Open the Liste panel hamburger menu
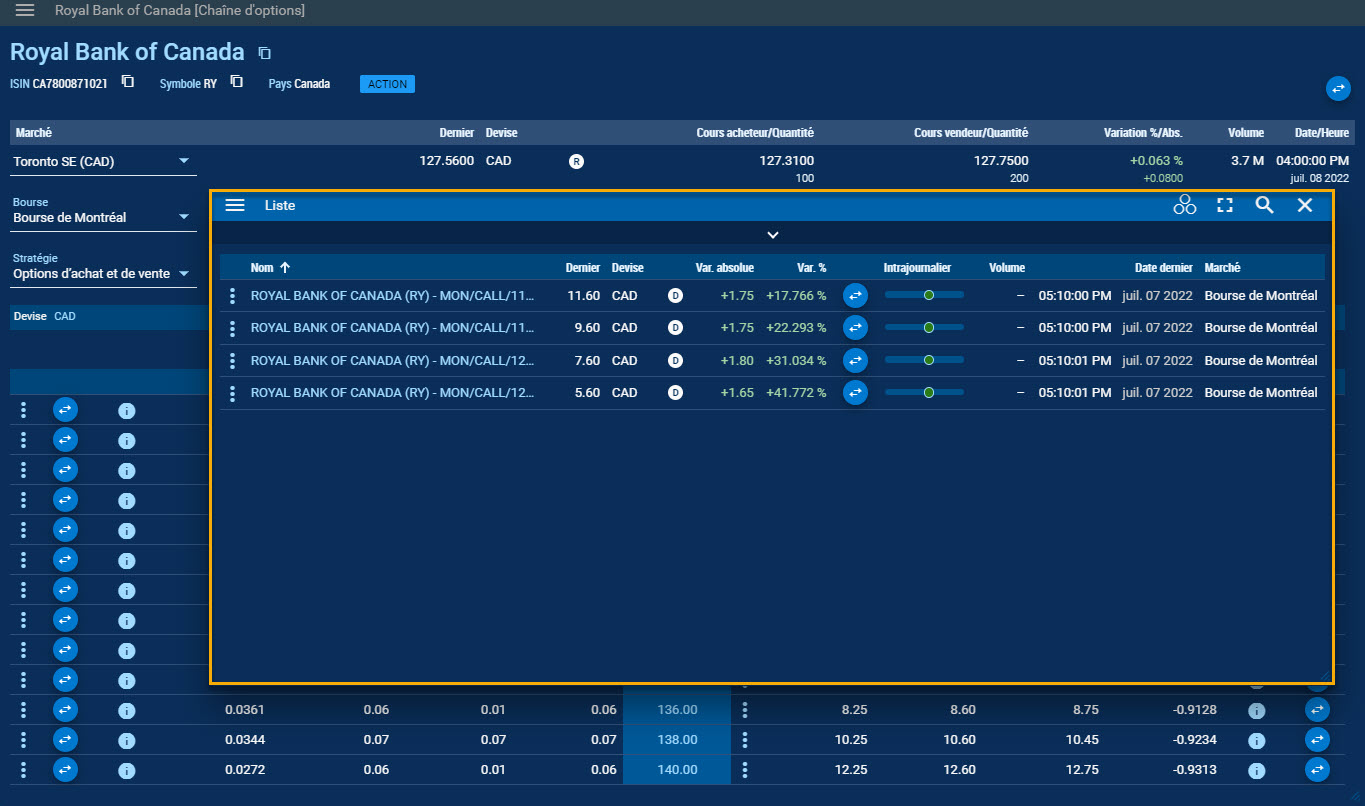This screenshot has height=806, width=1365. tap(235, 205)
